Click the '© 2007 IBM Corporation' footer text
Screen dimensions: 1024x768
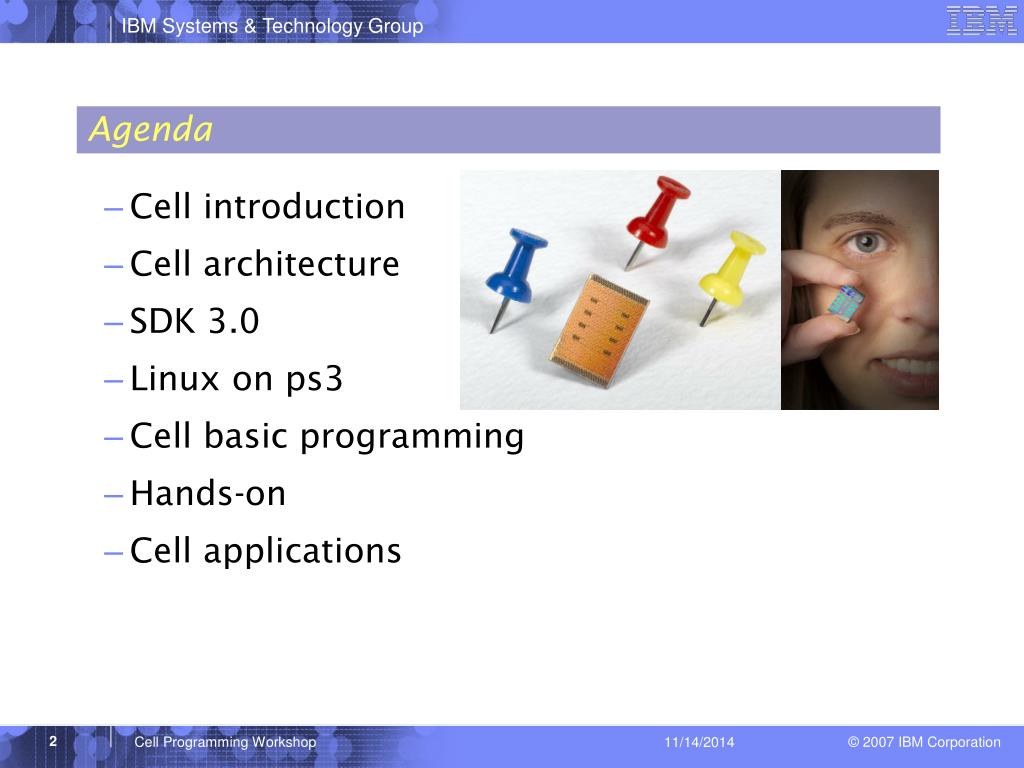click(x=924, y=743)
